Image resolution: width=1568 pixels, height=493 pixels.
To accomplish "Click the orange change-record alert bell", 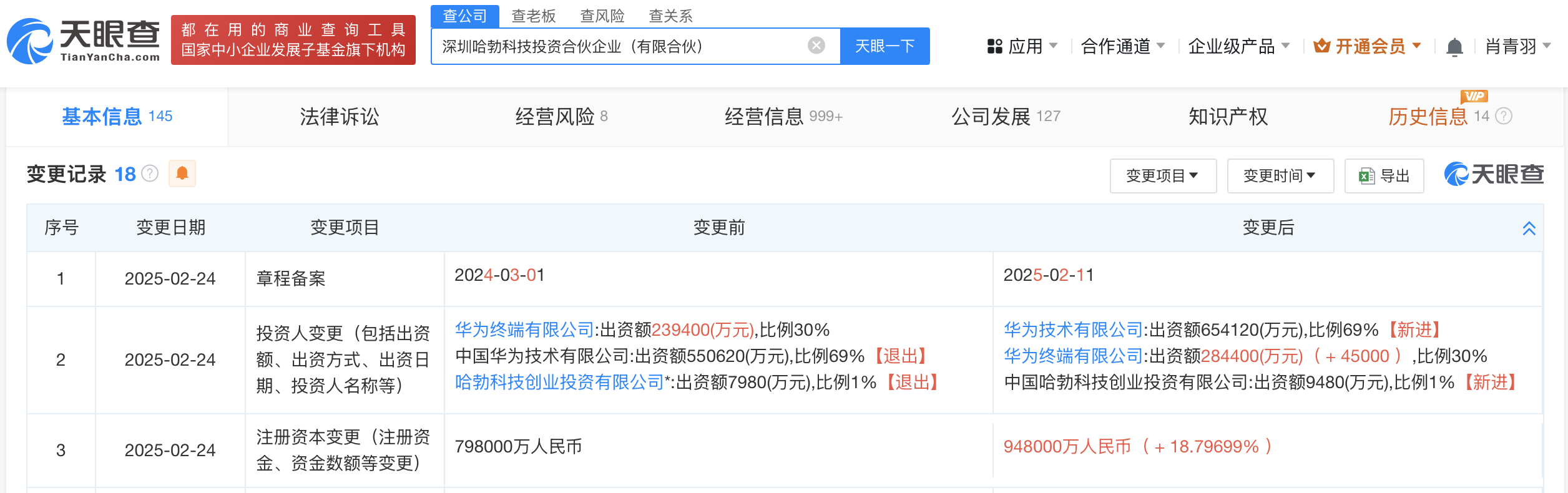I will [182, 173].
